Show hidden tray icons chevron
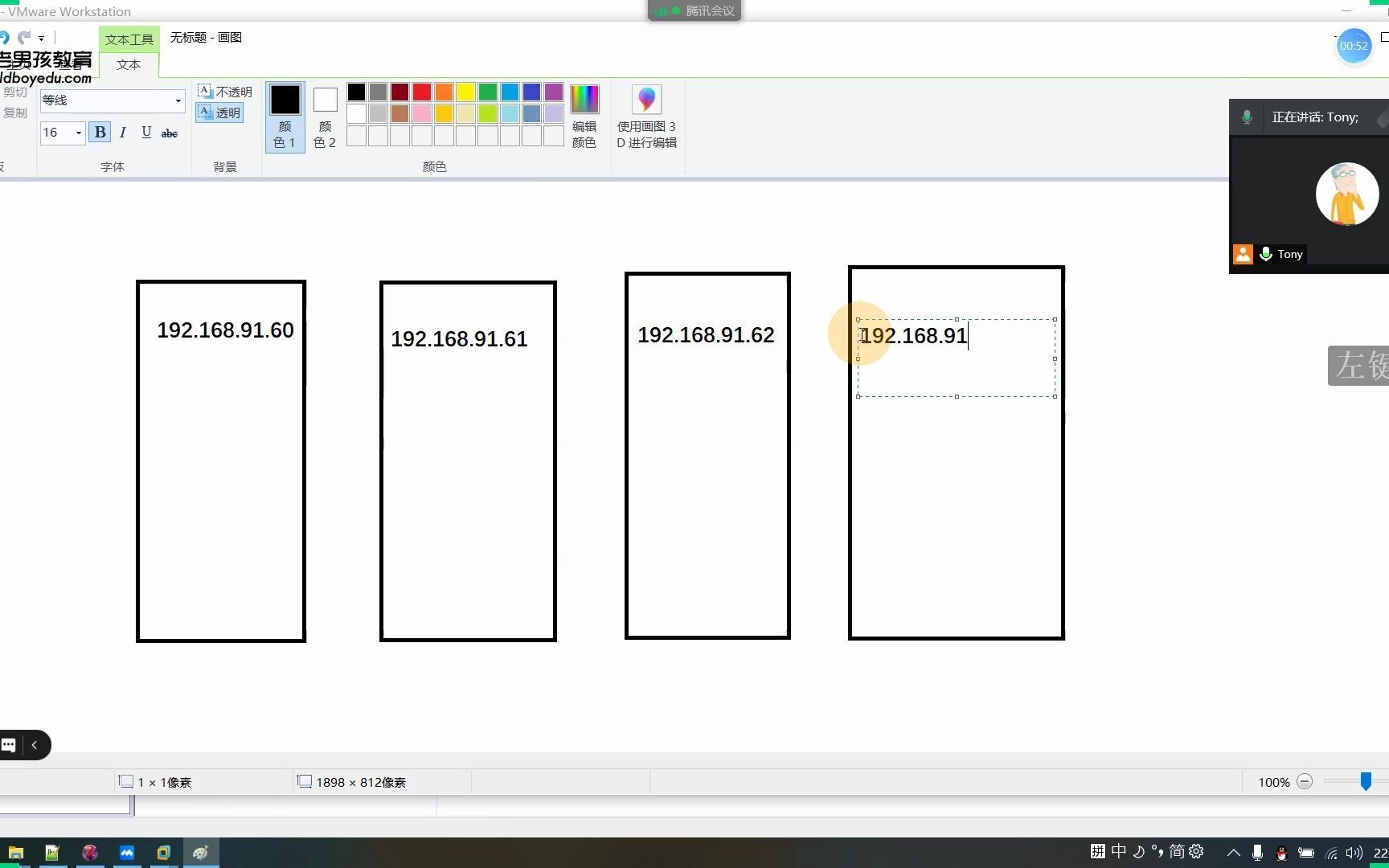 point(1233,853)
